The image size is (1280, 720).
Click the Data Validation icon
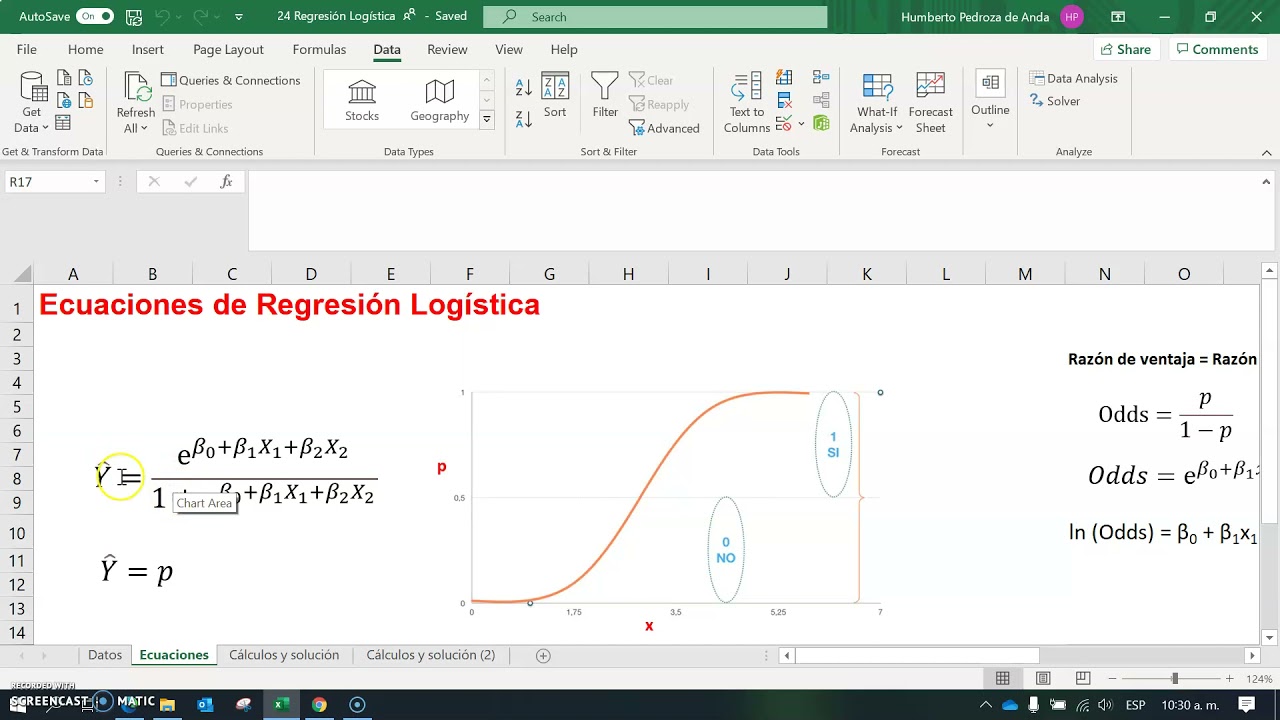coord(784,123)
